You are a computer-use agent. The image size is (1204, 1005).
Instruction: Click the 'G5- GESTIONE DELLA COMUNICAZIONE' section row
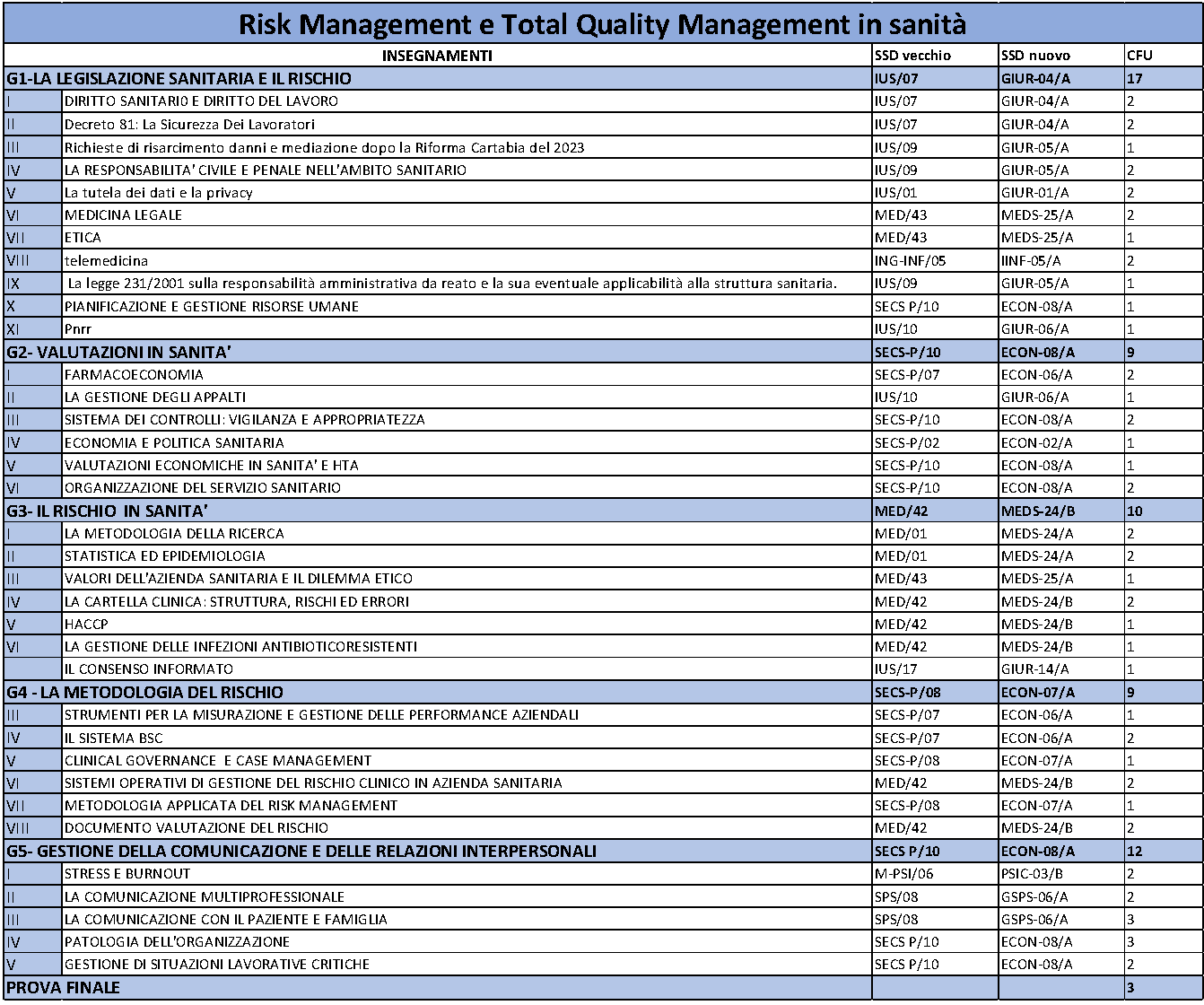(602, 851)
